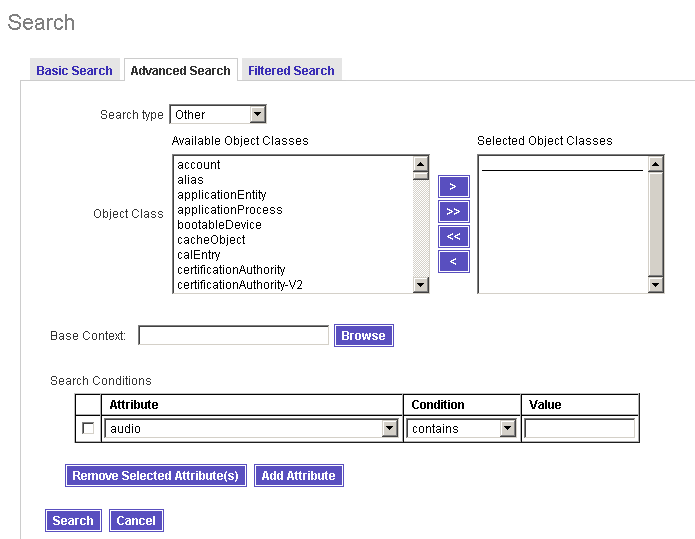Image resolution: width=695 pixels, height=539 pixels.
Task: Remove all classes with << button
Action: (453, 236)
